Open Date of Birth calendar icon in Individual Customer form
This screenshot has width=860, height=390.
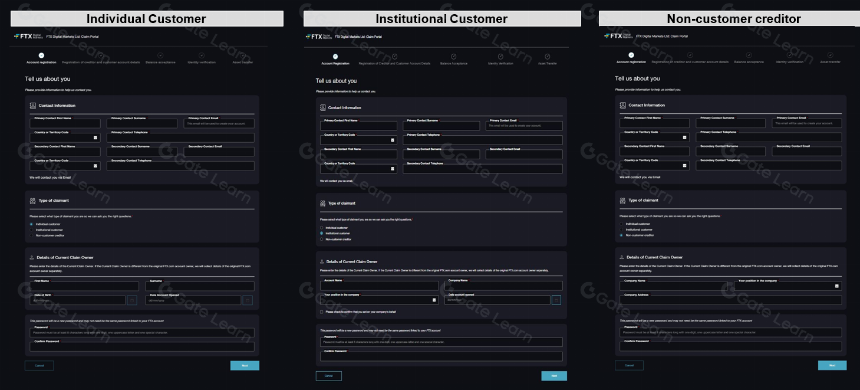click(x=132, y=300)
